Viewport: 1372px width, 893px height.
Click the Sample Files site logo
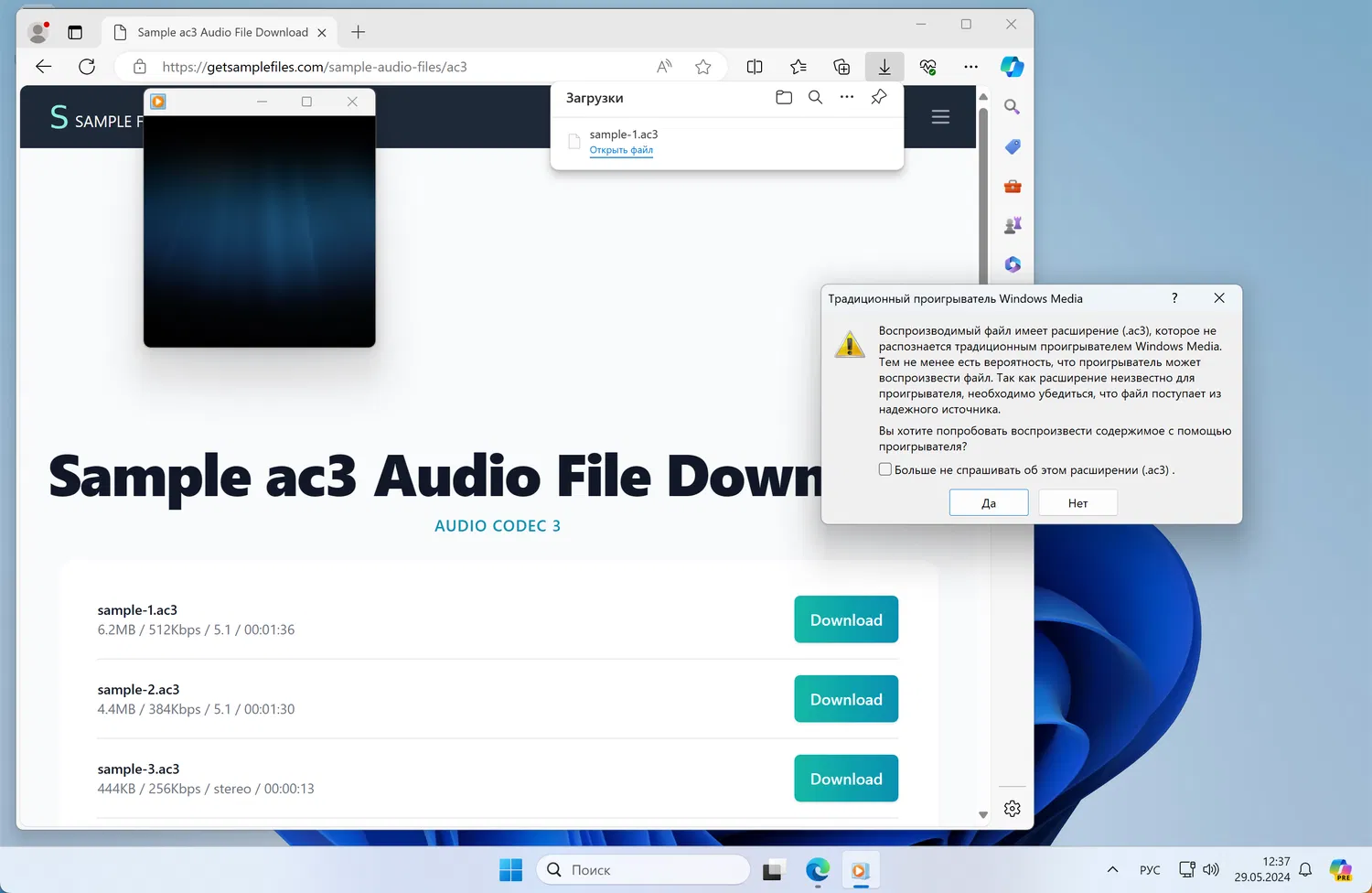click(96, 118)
